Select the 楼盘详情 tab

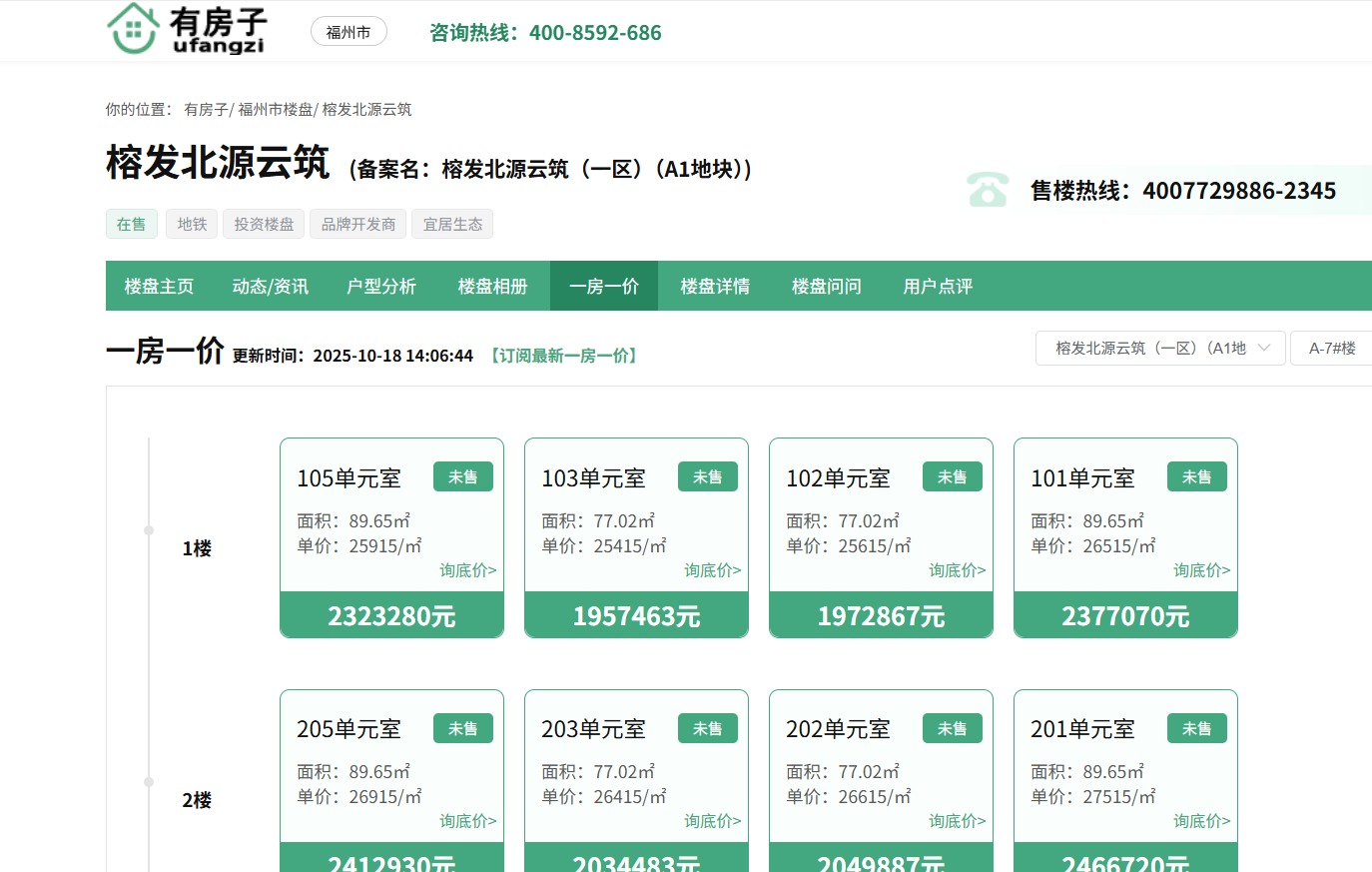pyautogui.click(x=715, y=287)
